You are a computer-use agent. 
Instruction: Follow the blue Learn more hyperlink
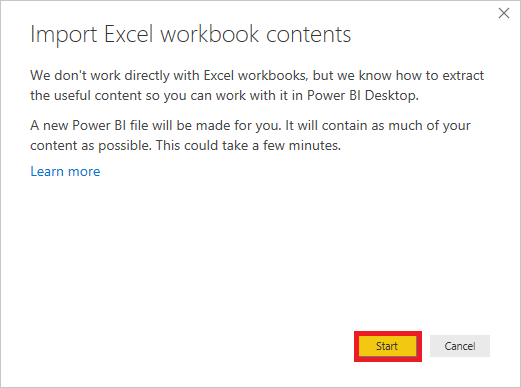point(65,171)
